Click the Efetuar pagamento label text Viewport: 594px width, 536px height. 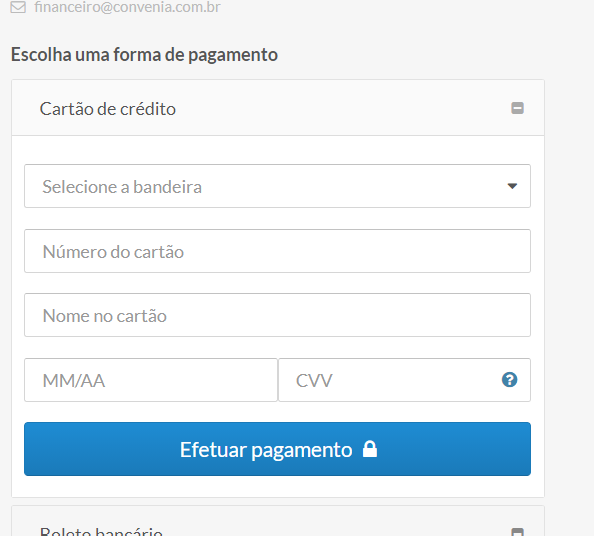coord(266,450)
